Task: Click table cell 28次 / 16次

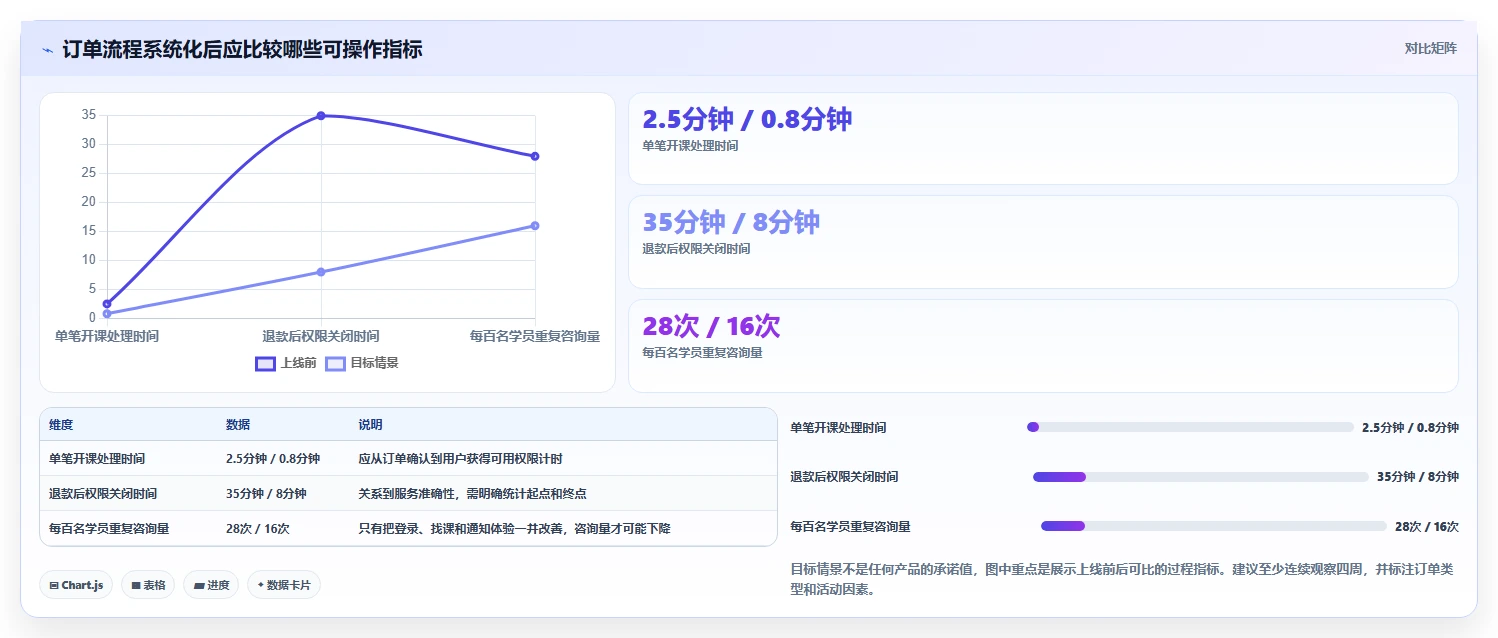Action: pyautogui.click(x=258, y=528)
